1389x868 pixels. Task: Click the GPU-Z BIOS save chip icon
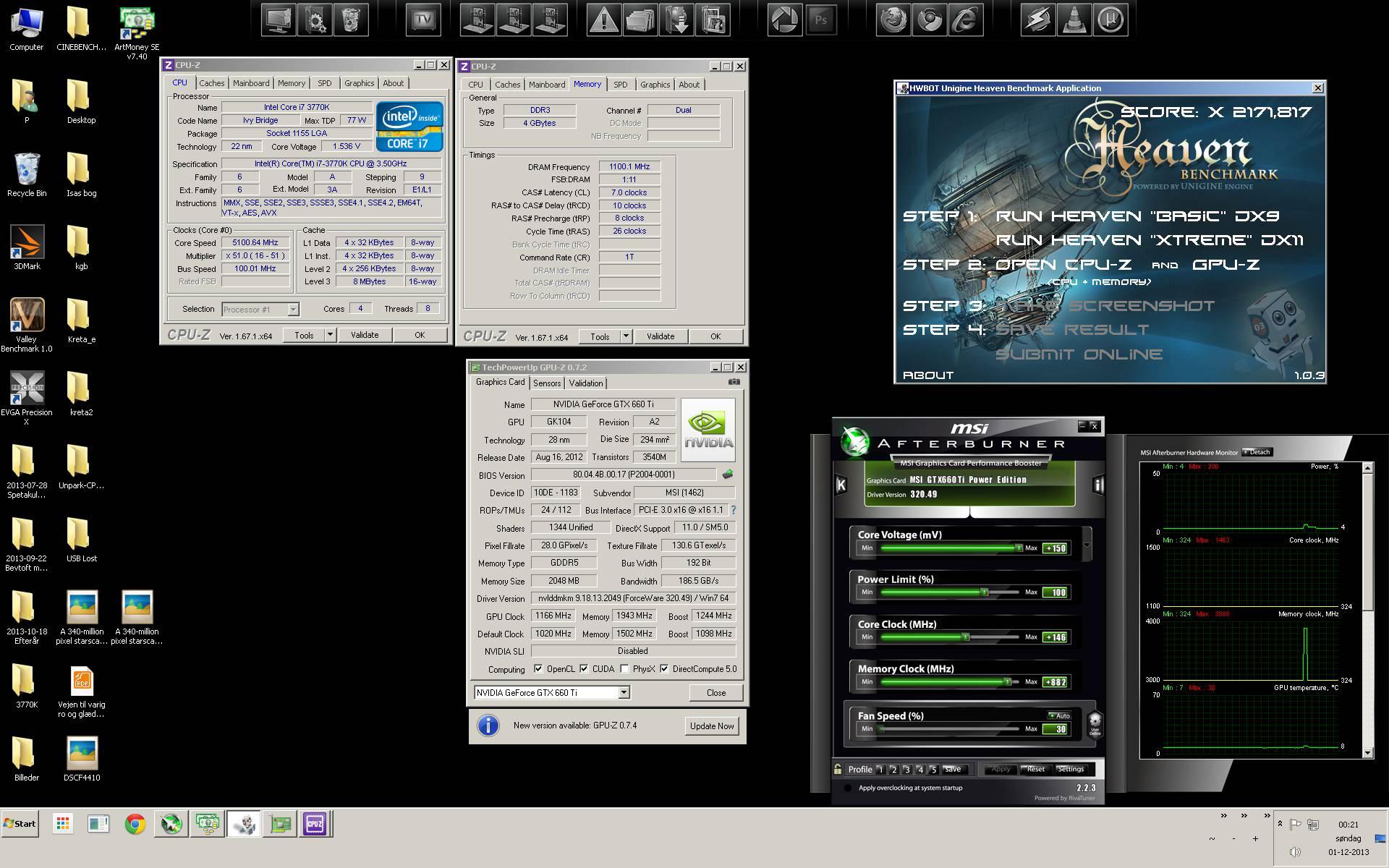point(728,475)
